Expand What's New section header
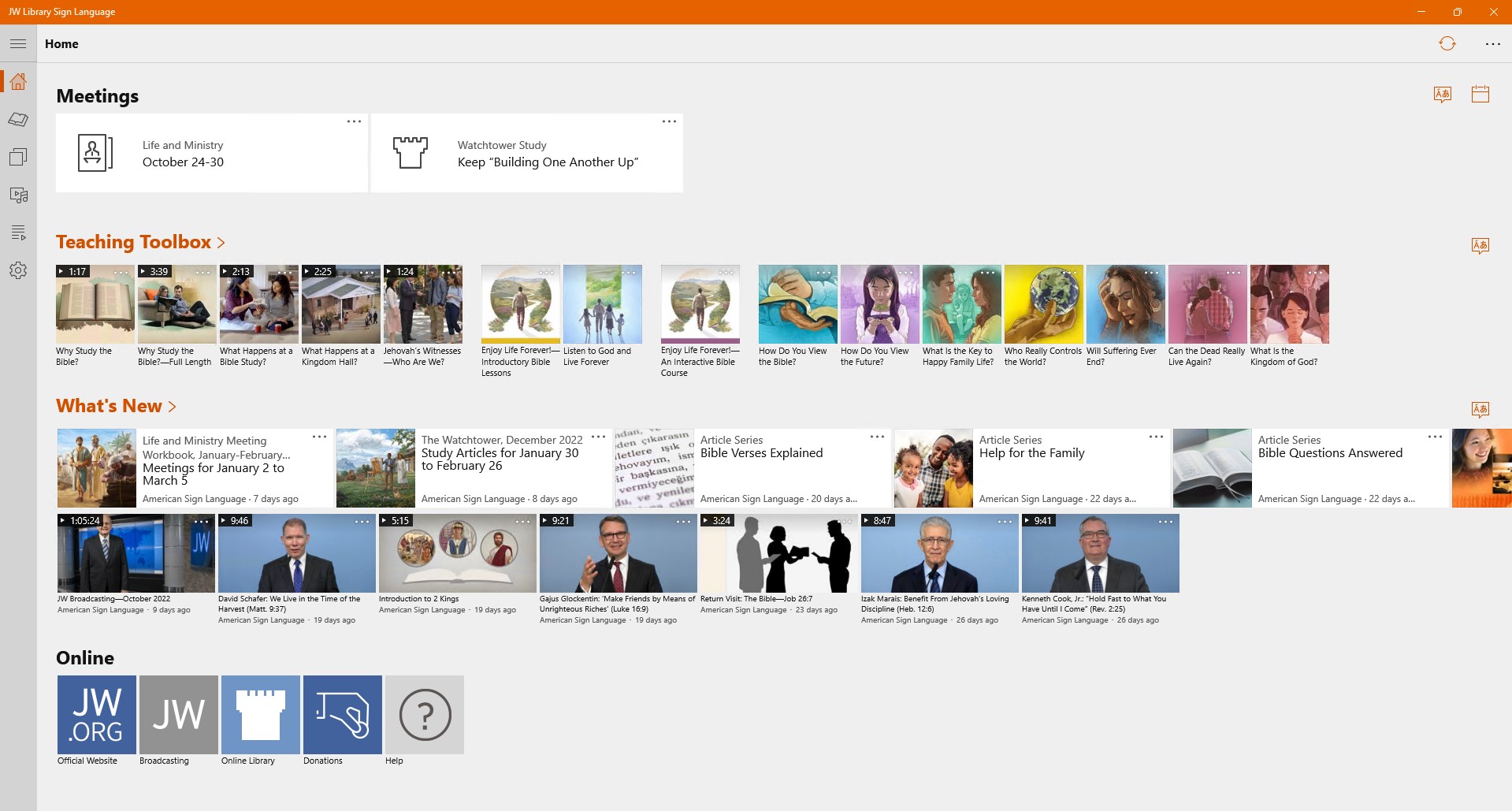This screenshot has width=1512, height=811. click(116, 406)
